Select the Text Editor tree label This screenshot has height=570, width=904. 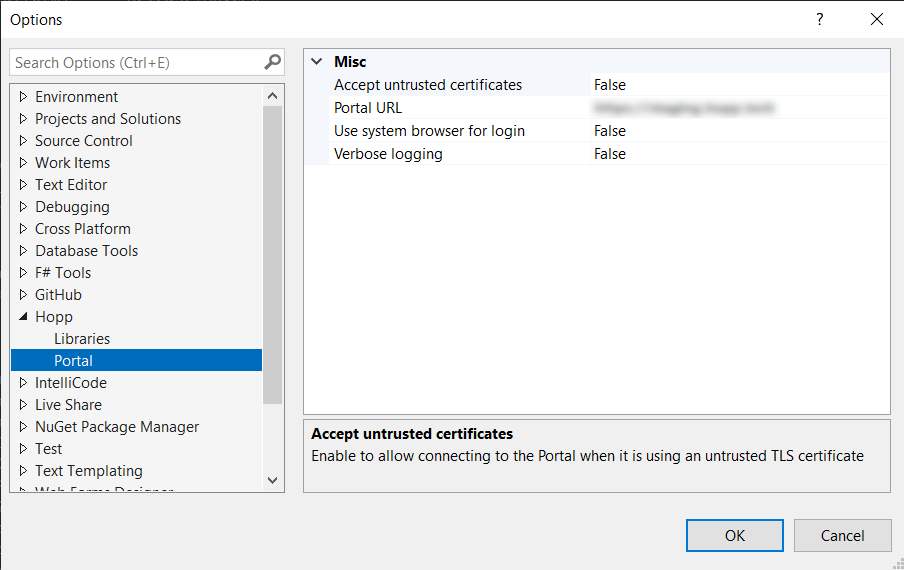(x=71, y=184)
